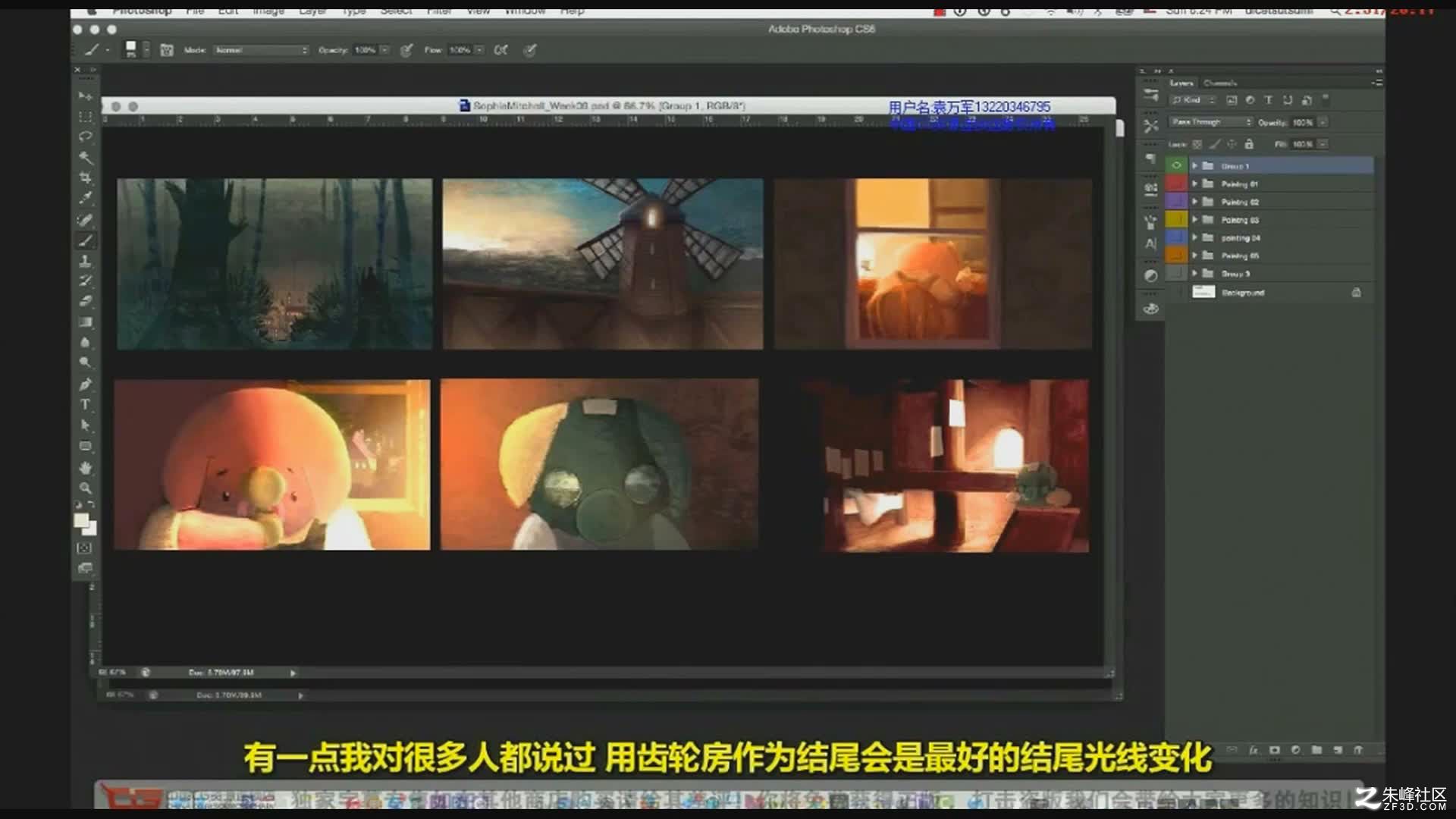Click filter for pixel layers icon
1456x819 pixels.
coord(1232,100)
